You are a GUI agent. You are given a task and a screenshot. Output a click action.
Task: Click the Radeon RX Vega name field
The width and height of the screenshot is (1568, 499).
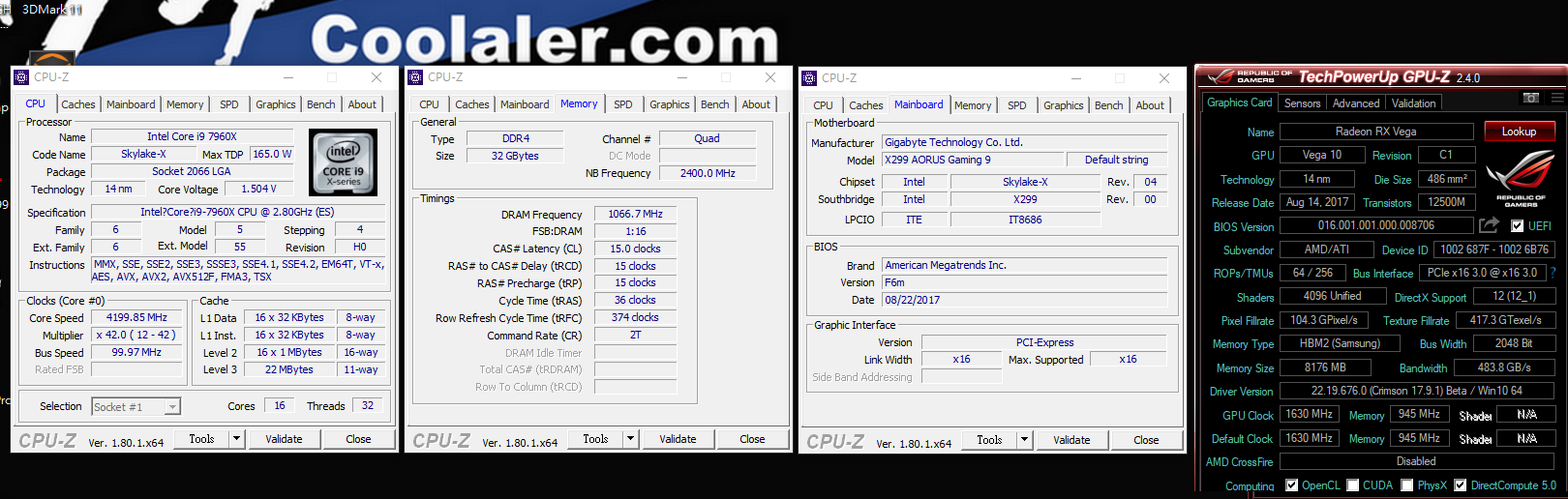point(1375,132)
